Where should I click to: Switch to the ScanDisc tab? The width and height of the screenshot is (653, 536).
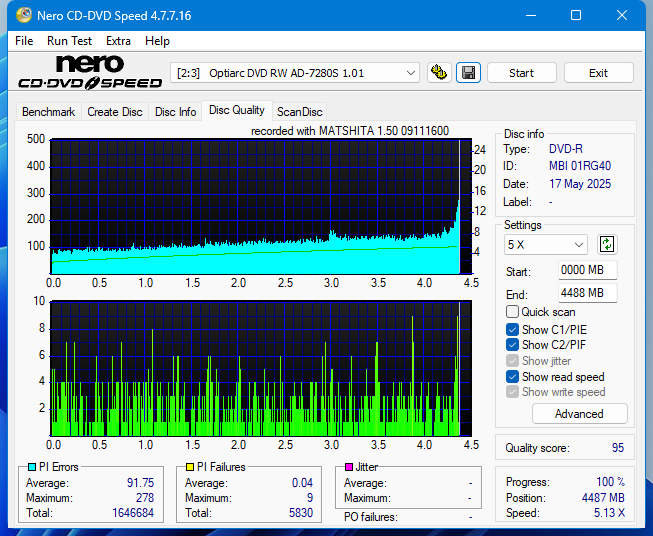[x=299, y=112]
